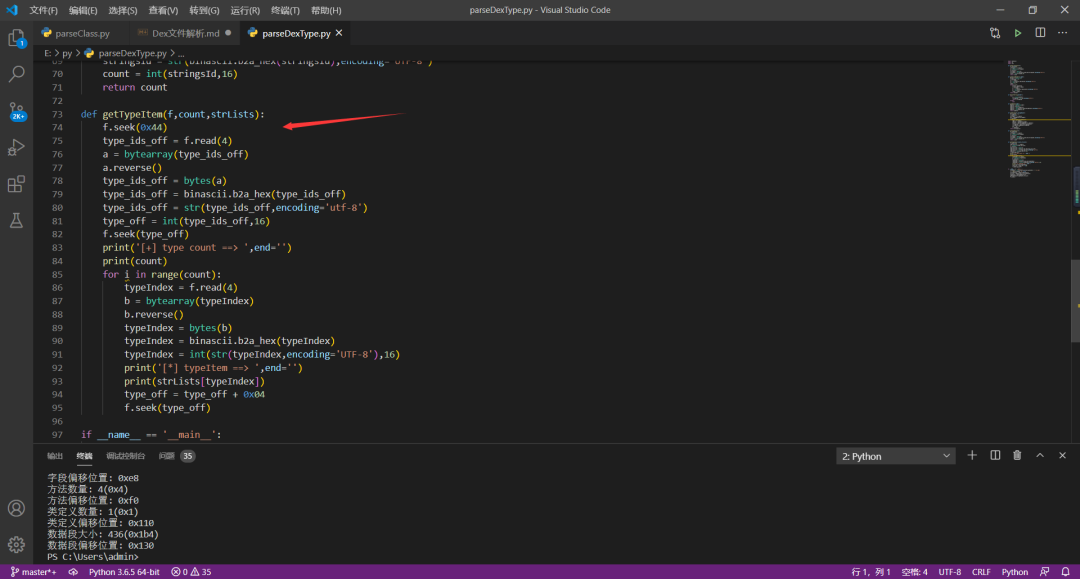1080x579 pixels.
Task: Open the Accounts menu icon
Action: point(16,508)
